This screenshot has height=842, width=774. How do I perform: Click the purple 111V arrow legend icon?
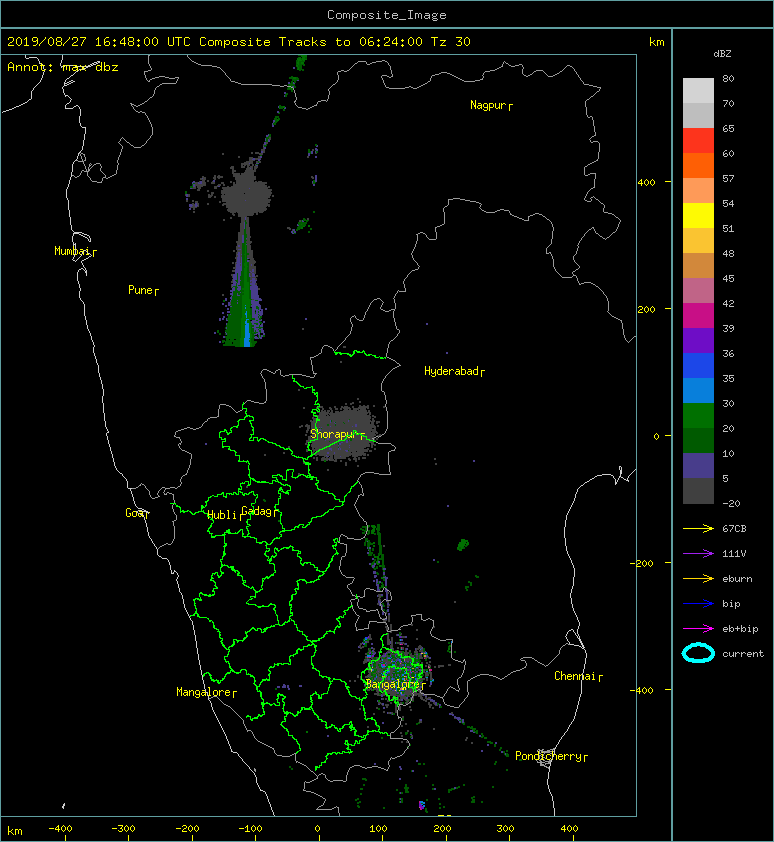[698, 554]
